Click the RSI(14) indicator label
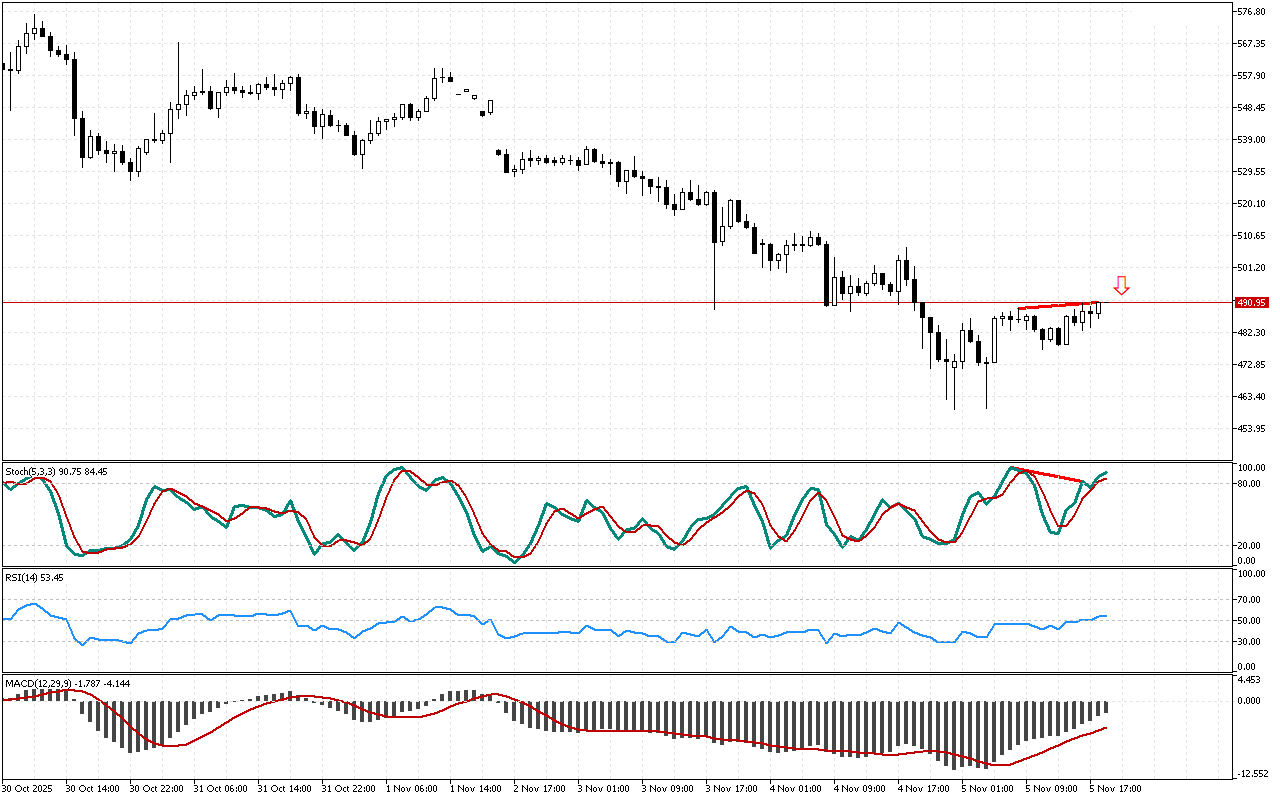This screenshot has width=1280, height=800. (34, 577)
